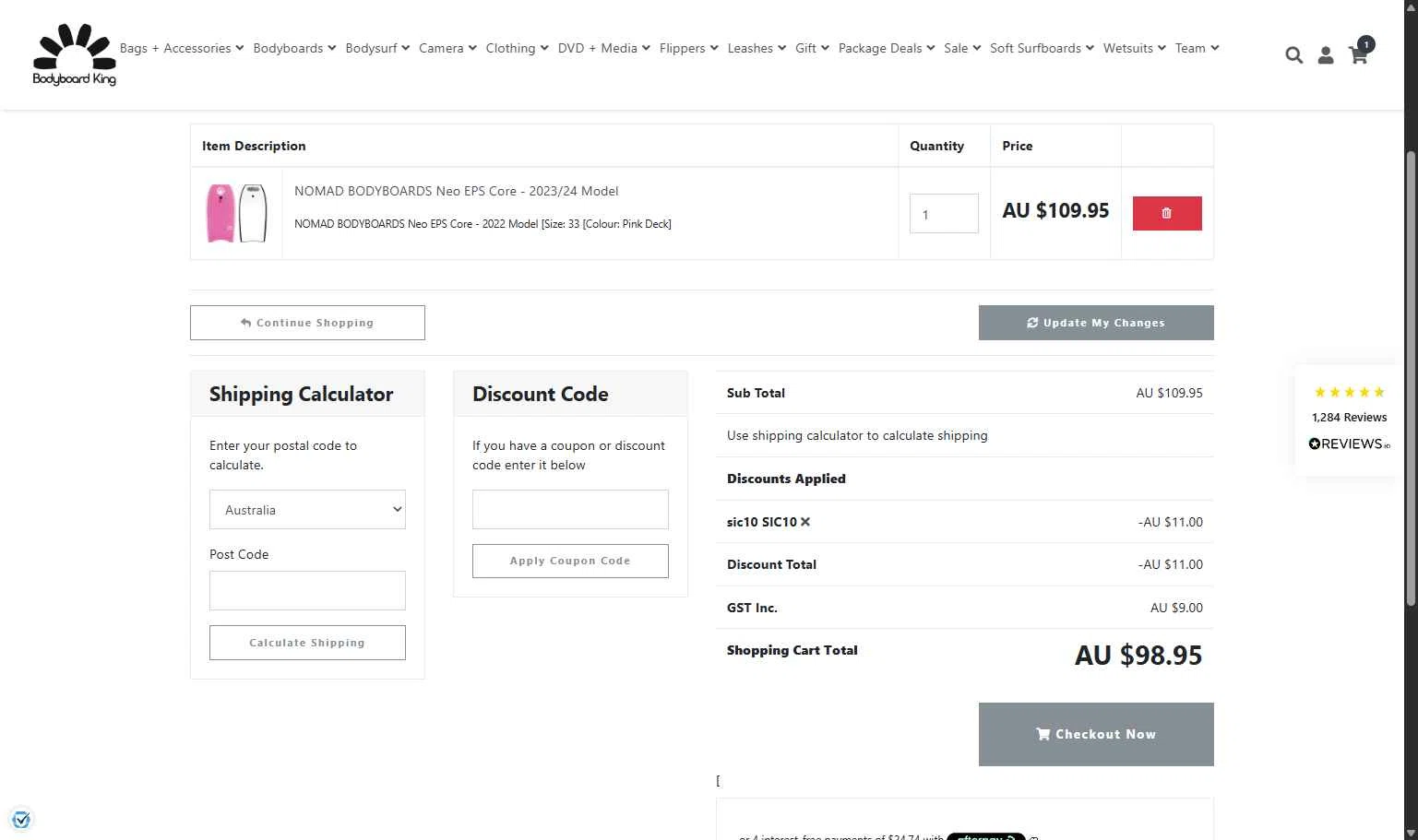Open Gift menu

812,48
